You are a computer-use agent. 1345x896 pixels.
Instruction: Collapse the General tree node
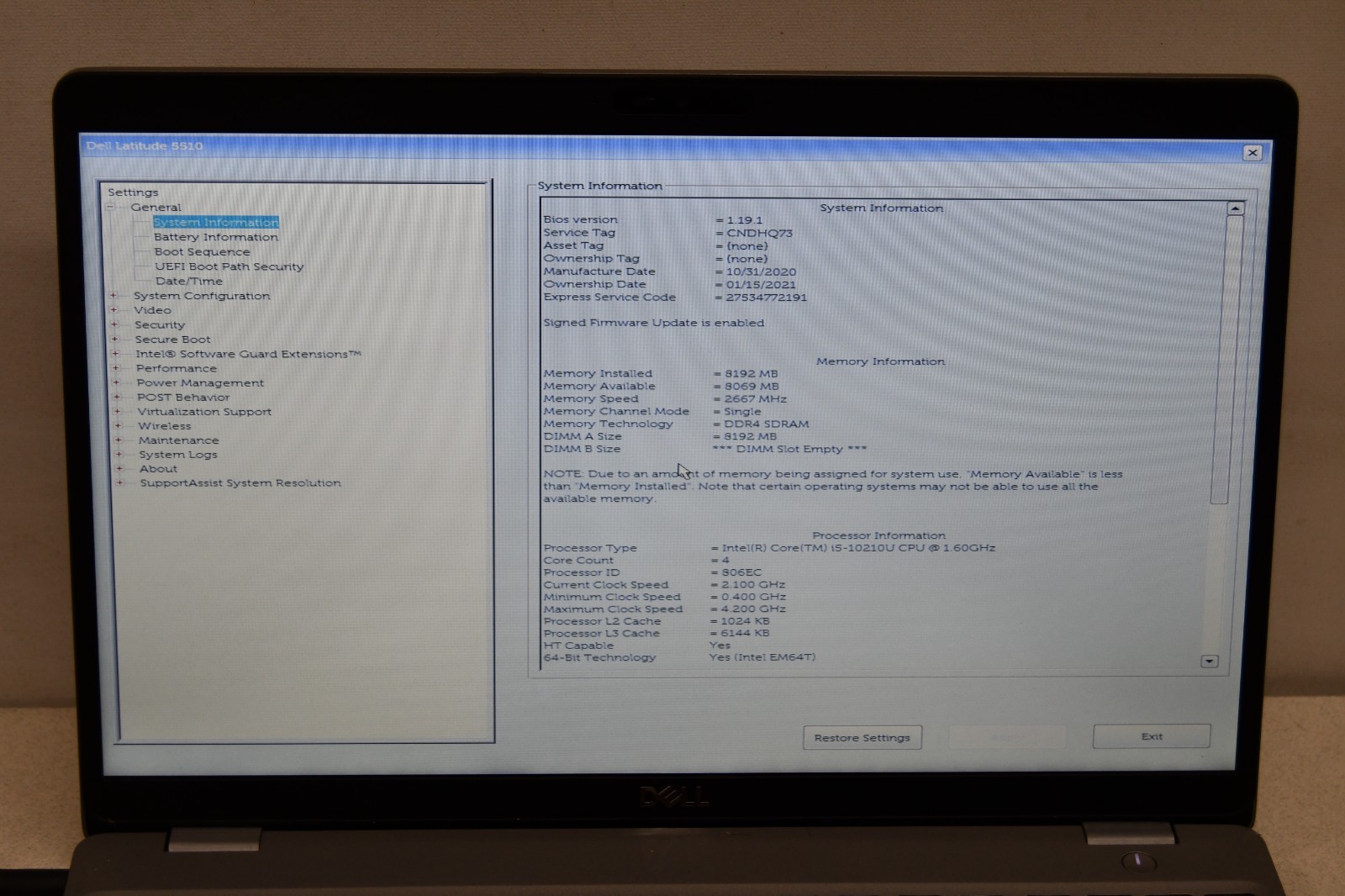point(110,207)
